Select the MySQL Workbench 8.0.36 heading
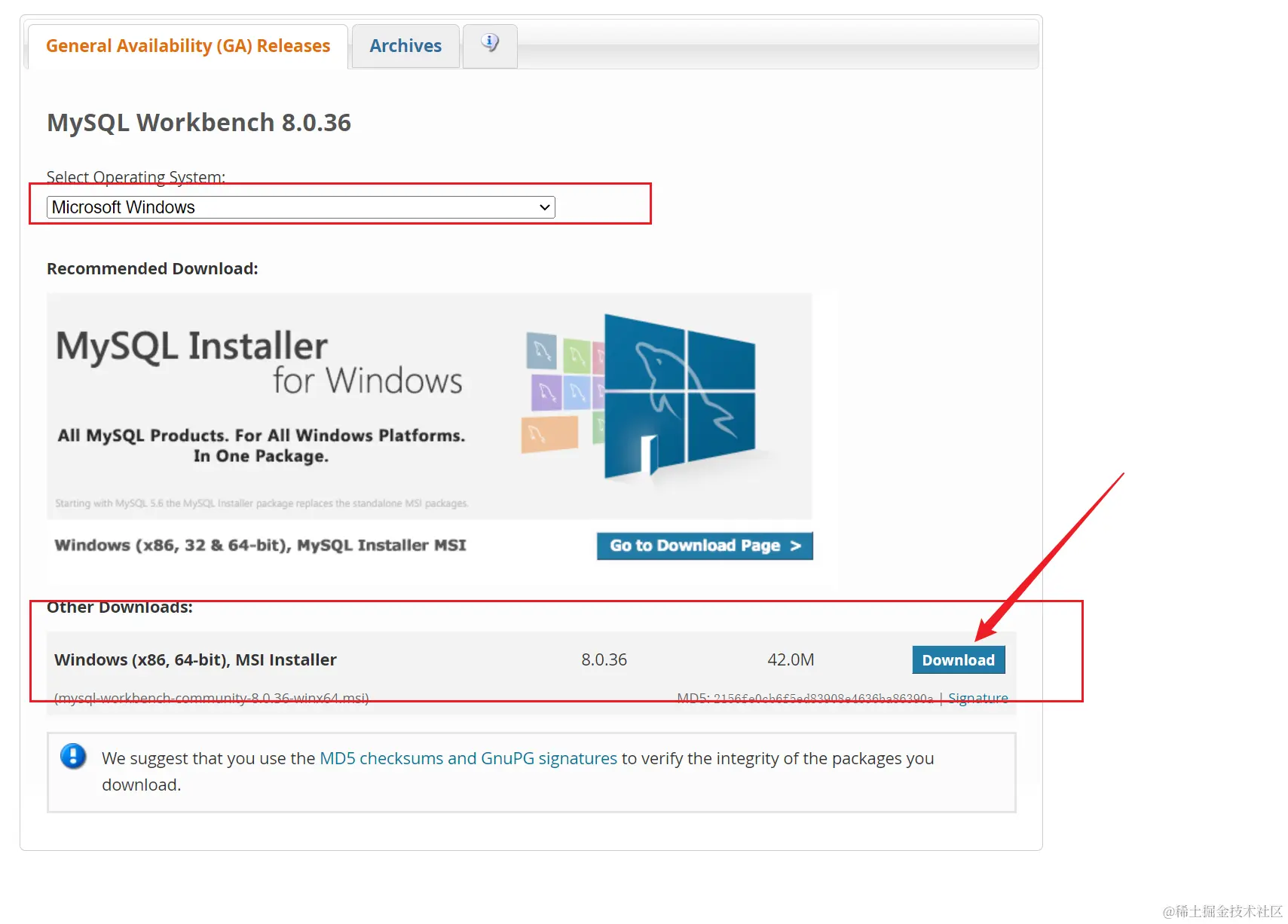 199,122
